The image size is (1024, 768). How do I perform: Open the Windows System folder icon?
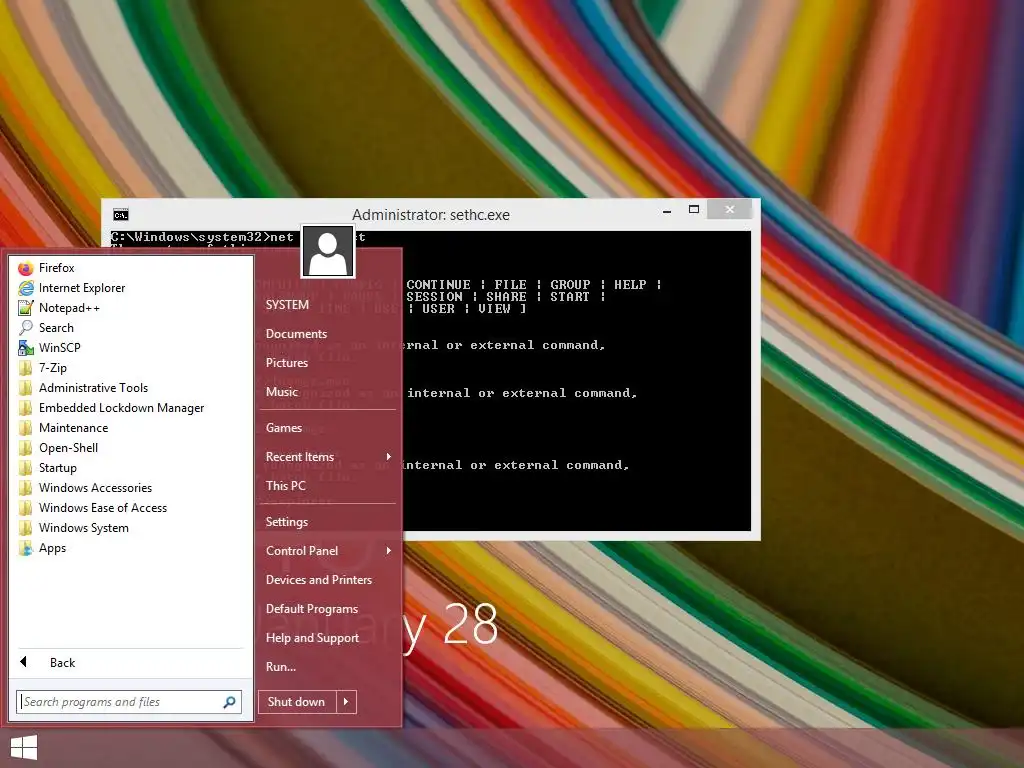tap(26, 528)
